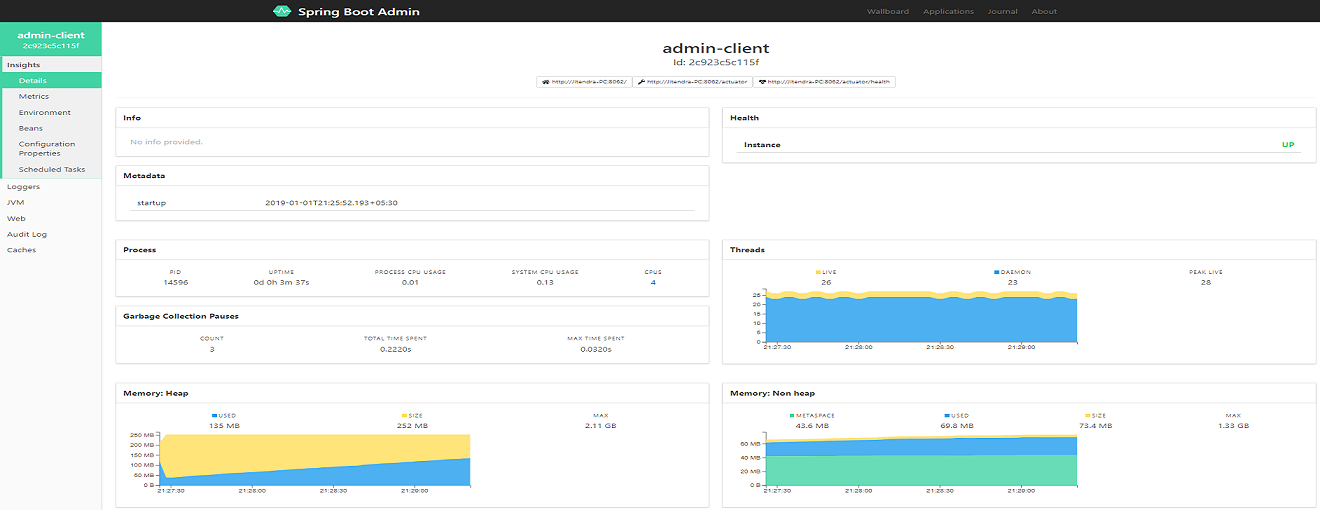Expand the JVM section in the sidebar
The width and height of the screenshot is (1320, 510).
click(15, 202)
